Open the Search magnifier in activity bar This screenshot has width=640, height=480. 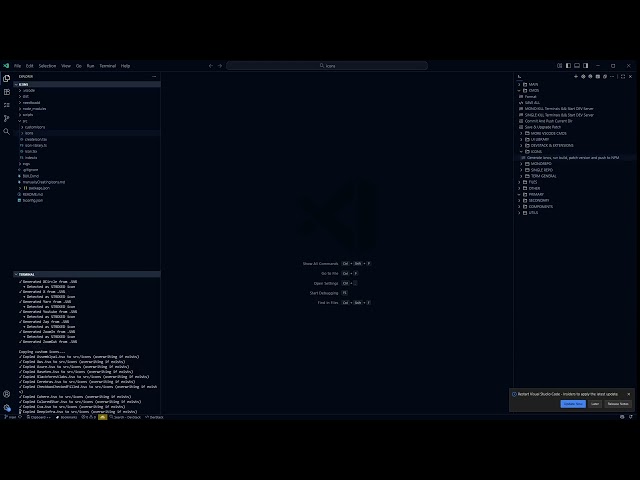point(7,131)
